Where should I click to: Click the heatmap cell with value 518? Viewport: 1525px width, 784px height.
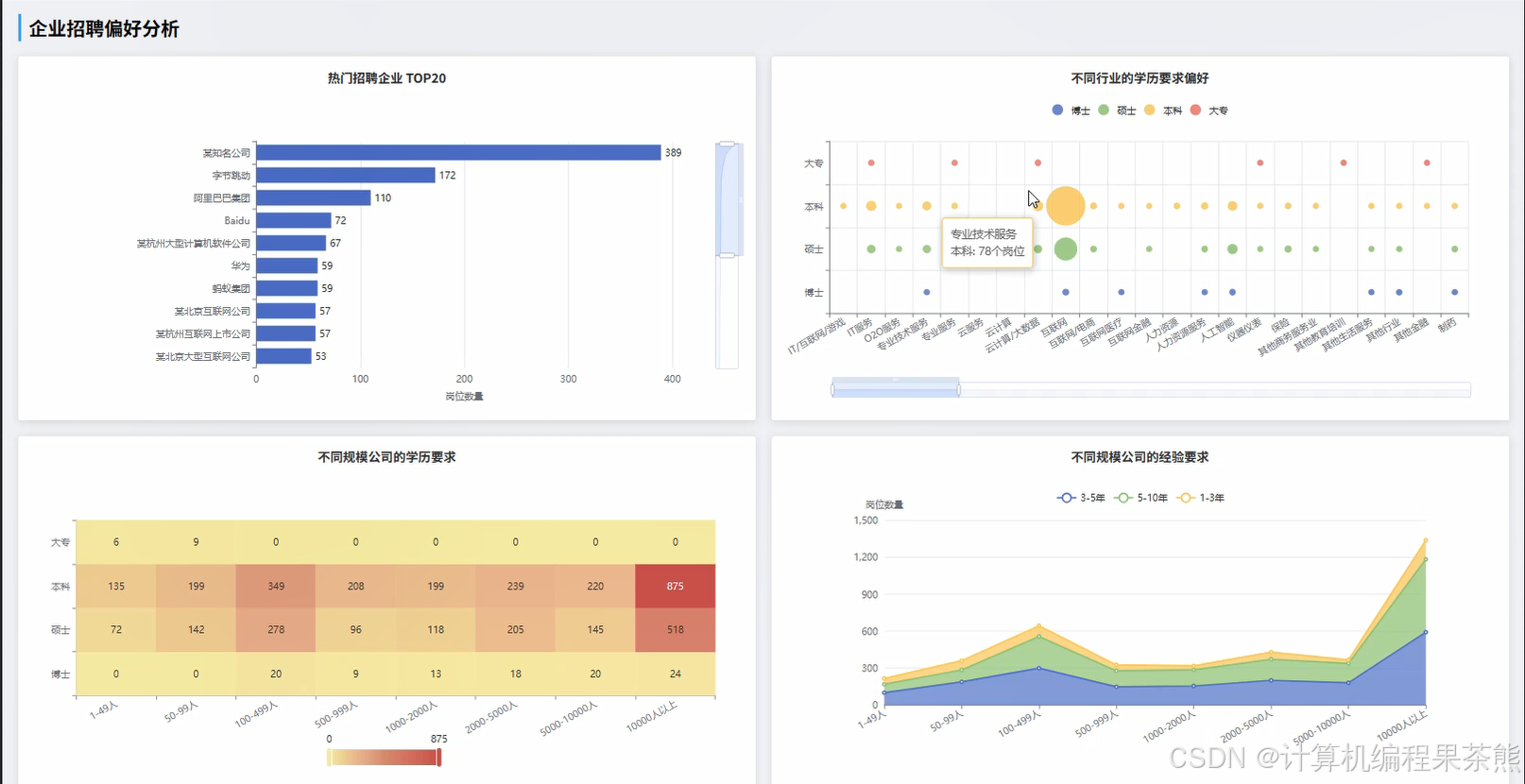click(x=676, y=630)
